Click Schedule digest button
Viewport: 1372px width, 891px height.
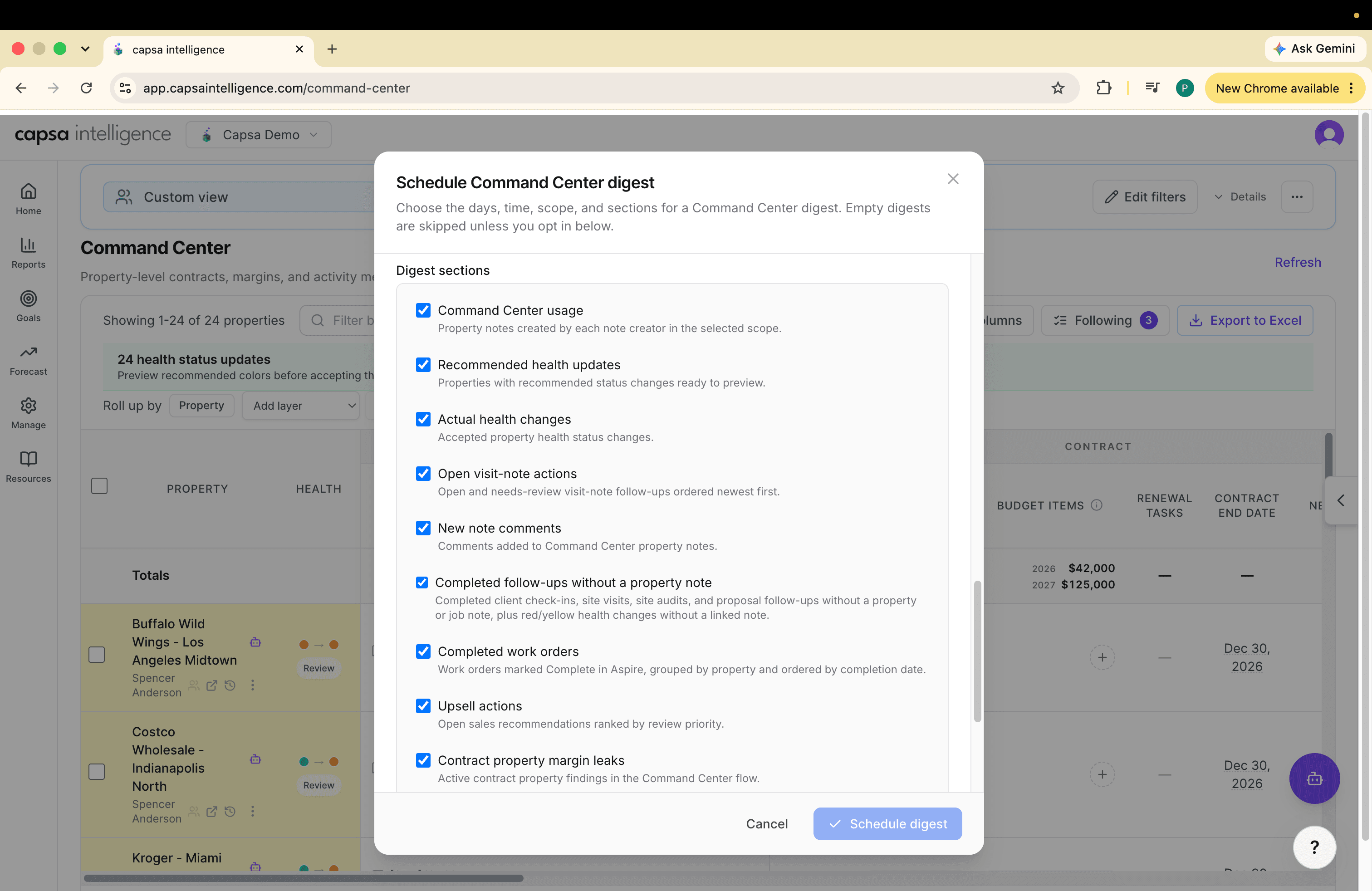pos(887,823)
